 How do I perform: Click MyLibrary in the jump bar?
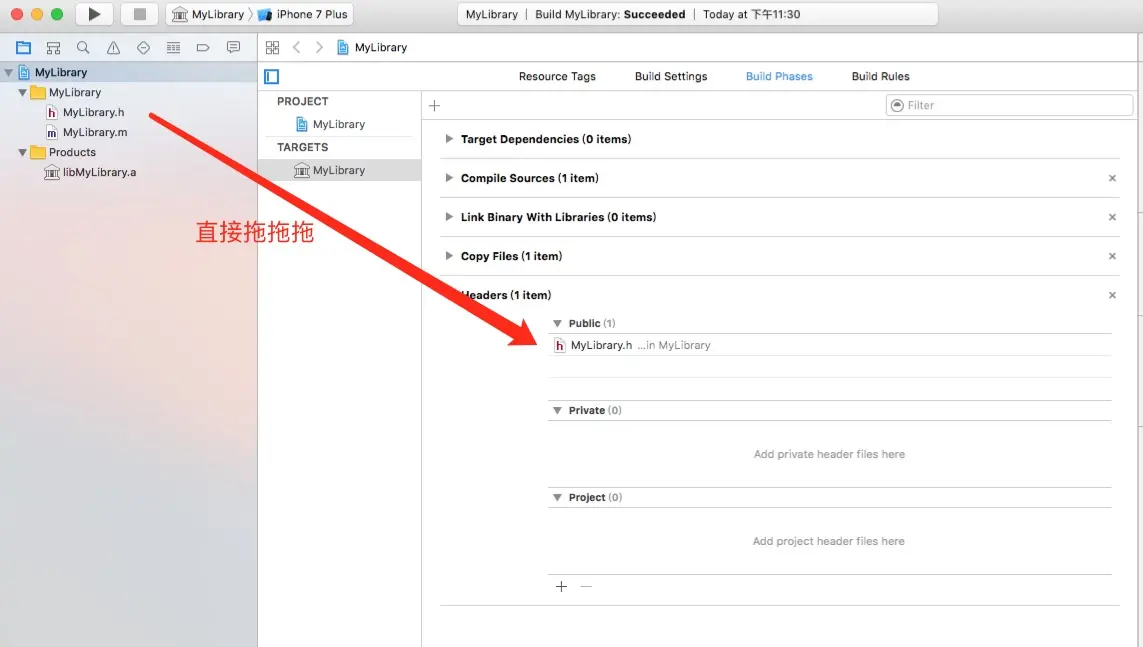(372, 47)
